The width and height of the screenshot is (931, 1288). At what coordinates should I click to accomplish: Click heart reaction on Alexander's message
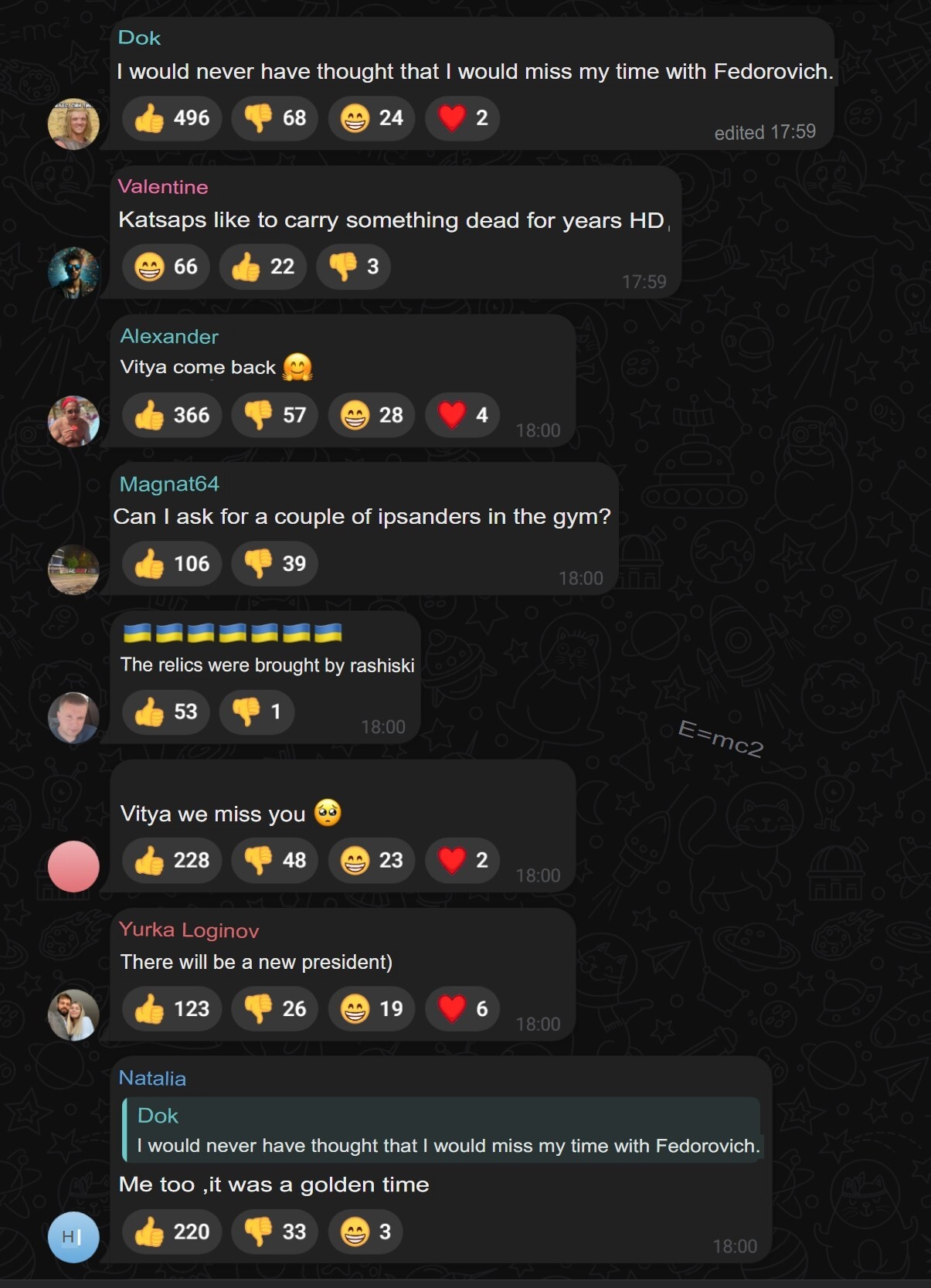coord(462,415)
